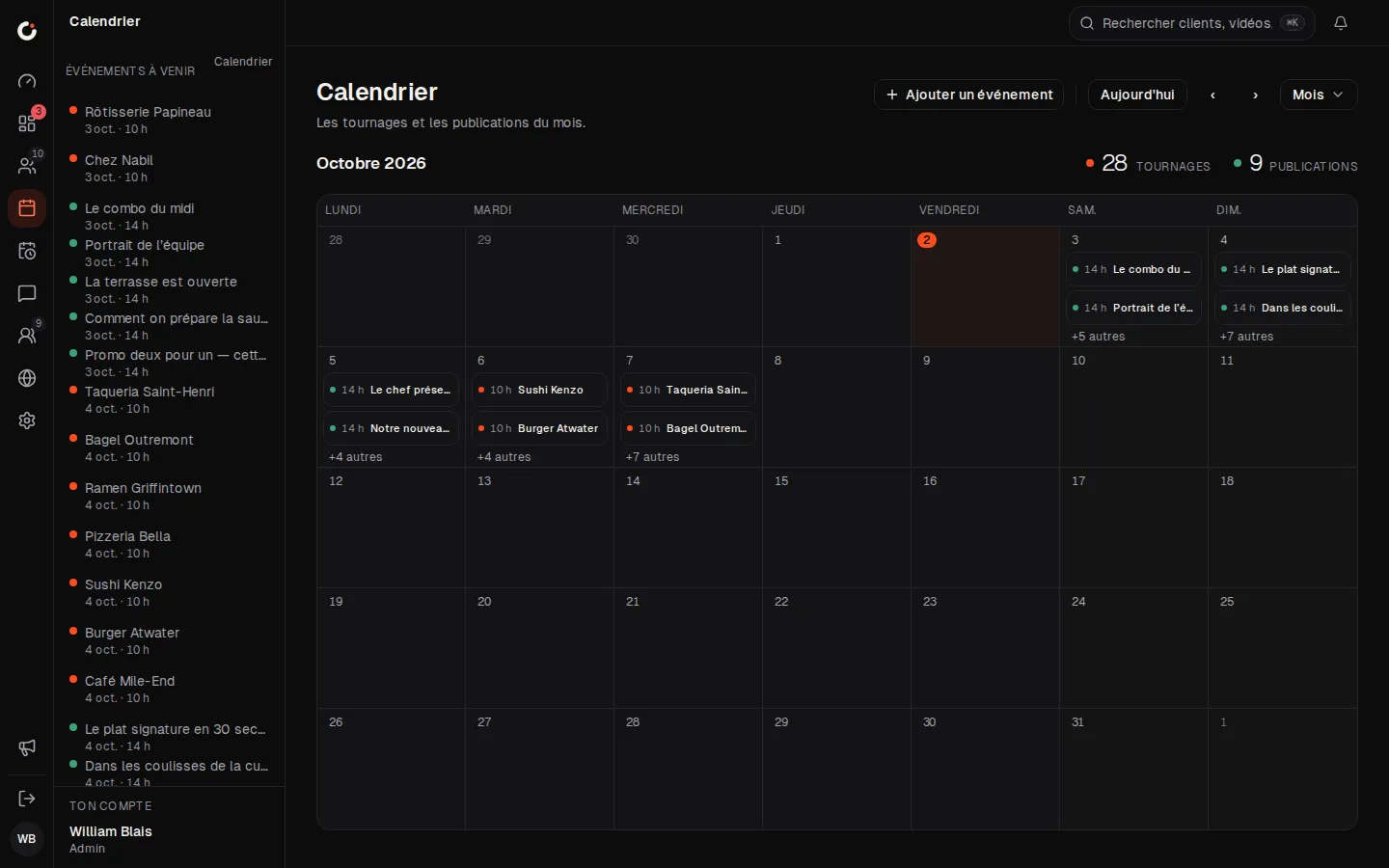Select Chez Nabil in upcoming events

point(170,168)
